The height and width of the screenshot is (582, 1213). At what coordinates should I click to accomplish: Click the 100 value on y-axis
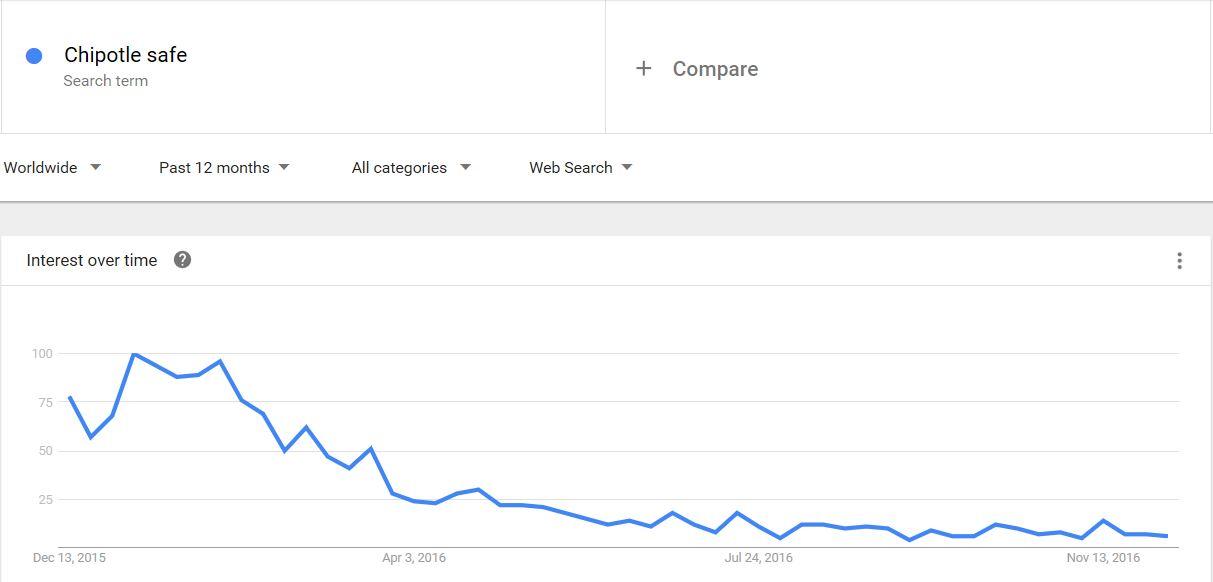(x=41, y=353)
